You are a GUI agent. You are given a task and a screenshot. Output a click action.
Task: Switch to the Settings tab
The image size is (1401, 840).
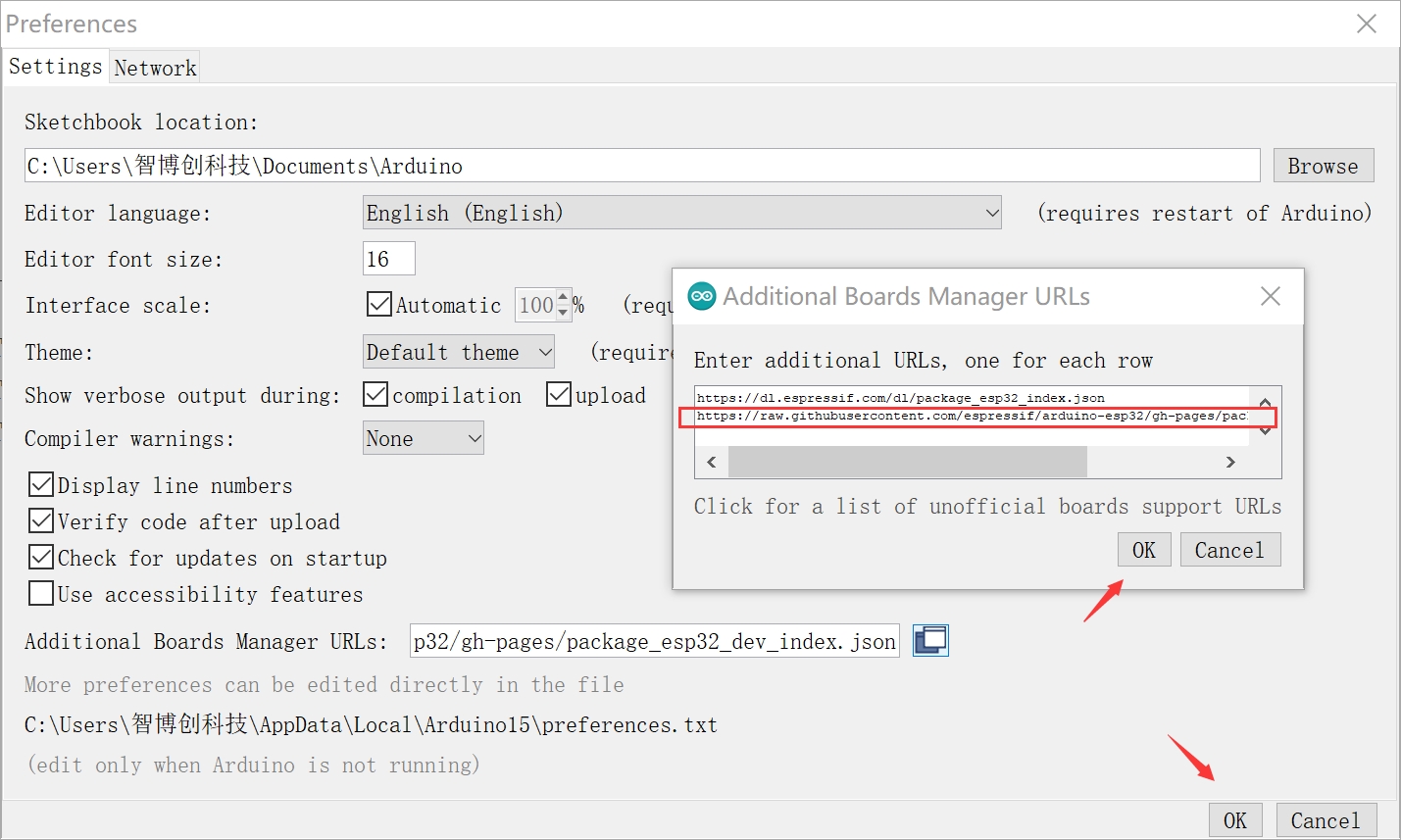click(55, 67)
